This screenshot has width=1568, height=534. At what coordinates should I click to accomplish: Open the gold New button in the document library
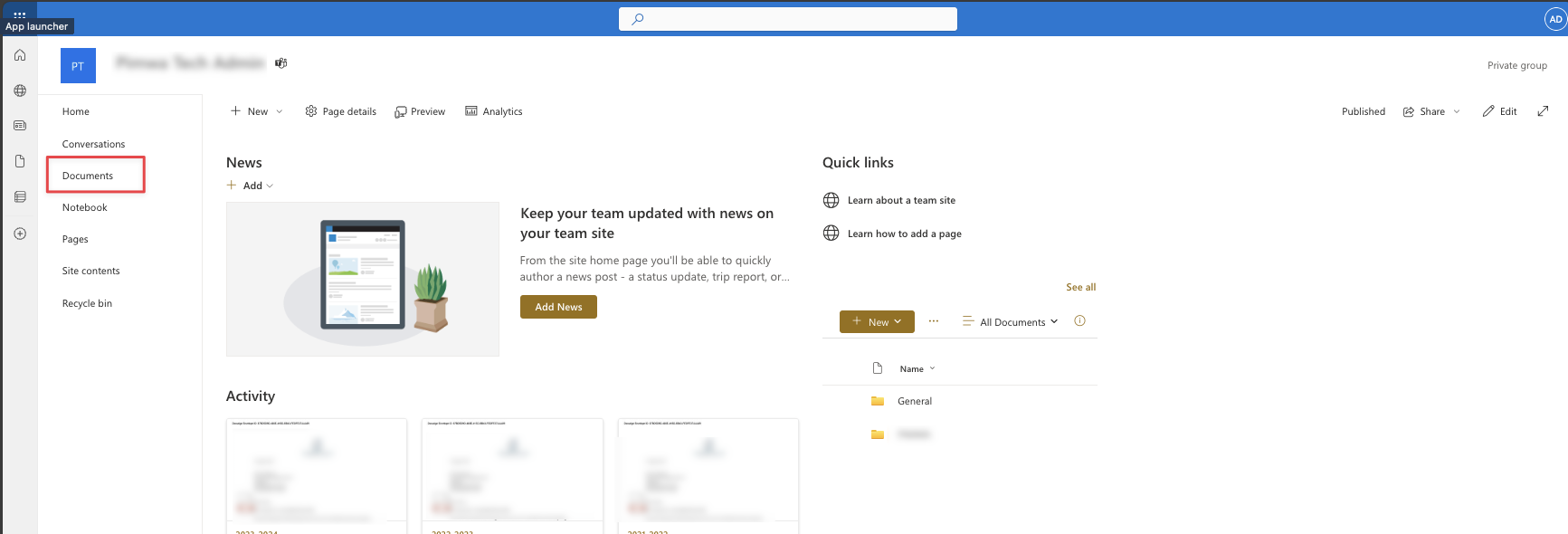[x=877, y=321]
